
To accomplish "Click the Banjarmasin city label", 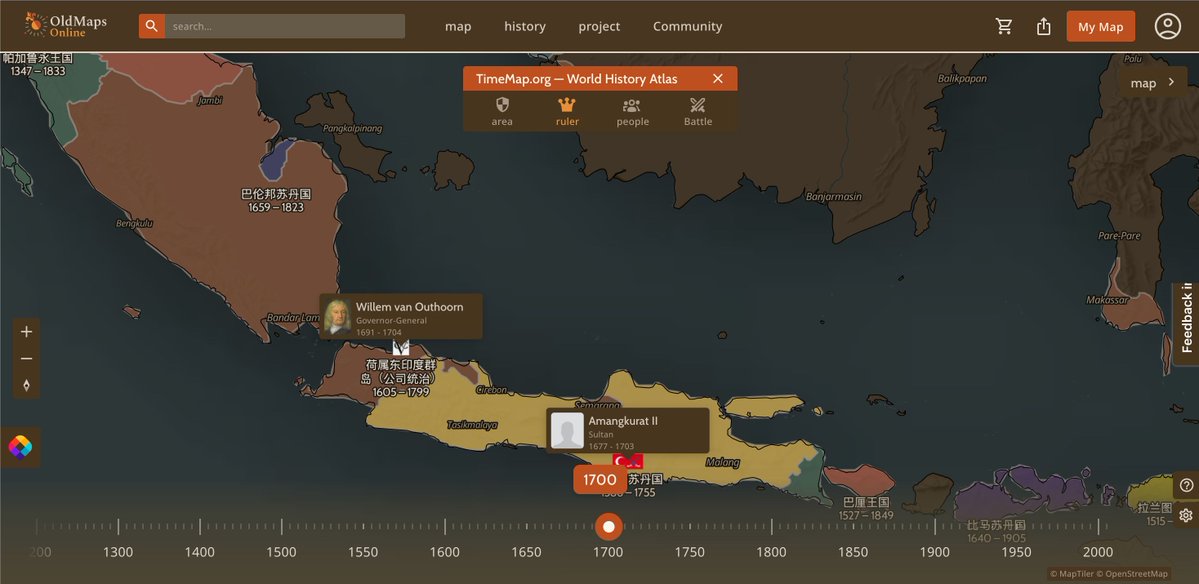I will pyautogui.click(x=833, y=197).
